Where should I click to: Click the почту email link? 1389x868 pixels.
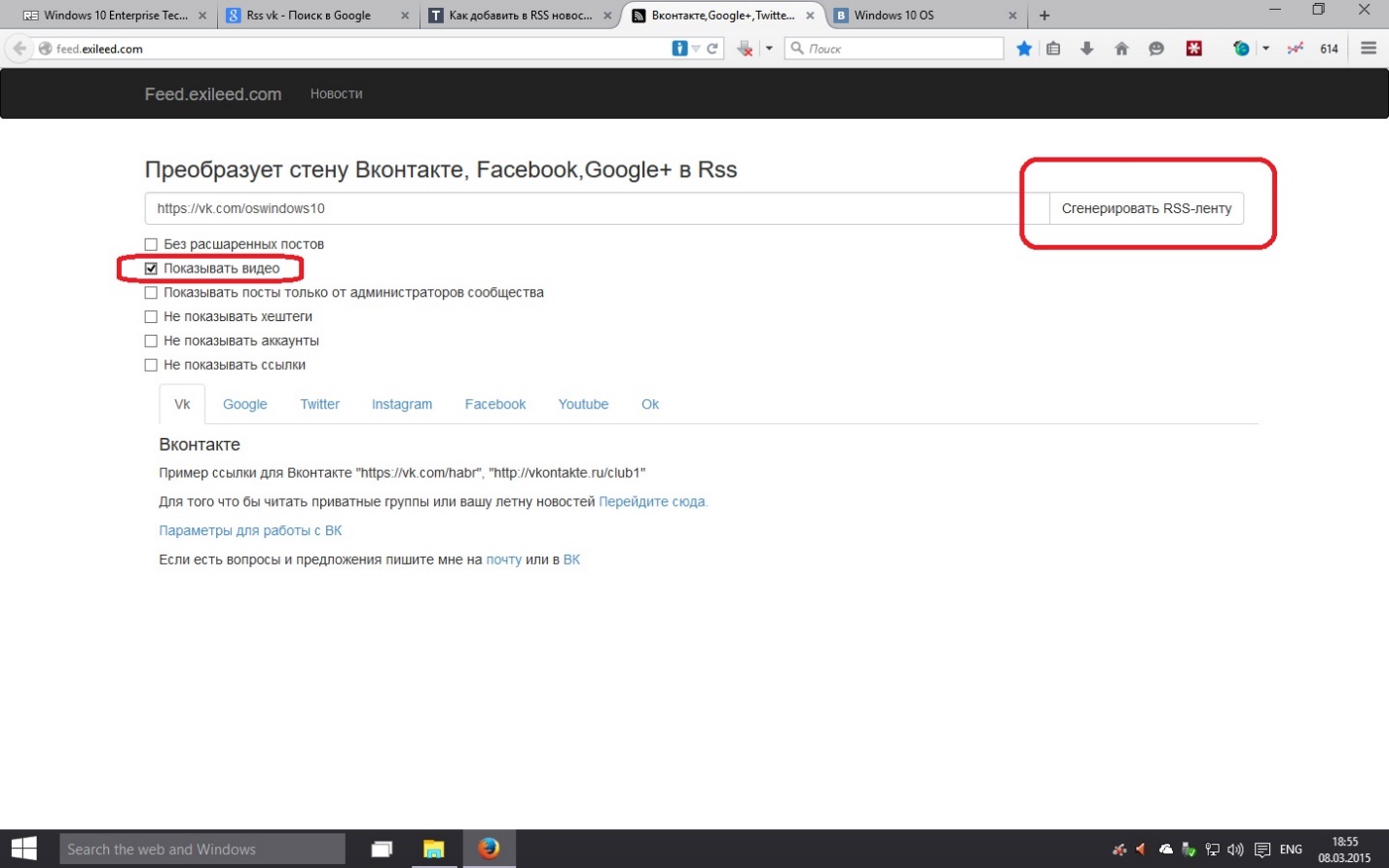504,561
